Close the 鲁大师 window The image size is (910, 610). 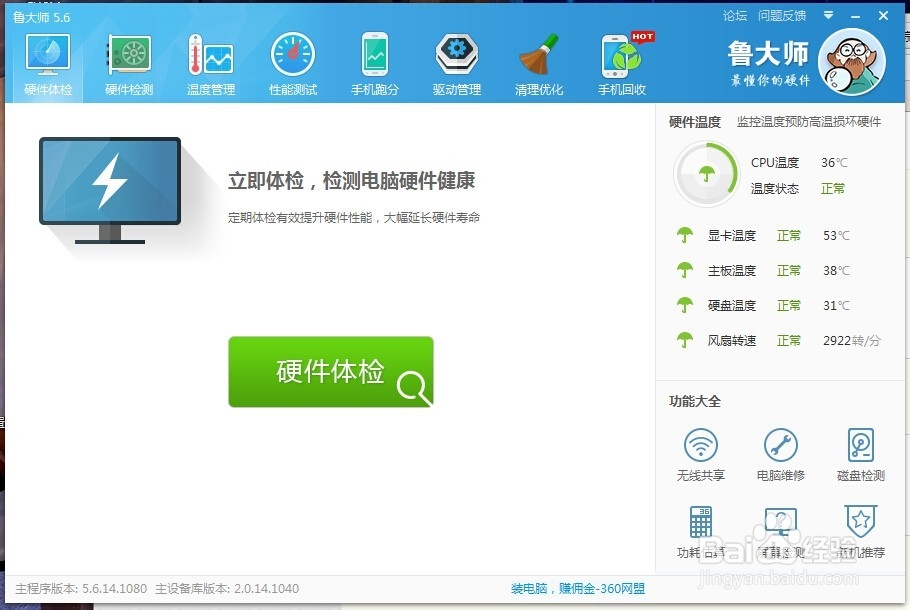pos(883,16)
